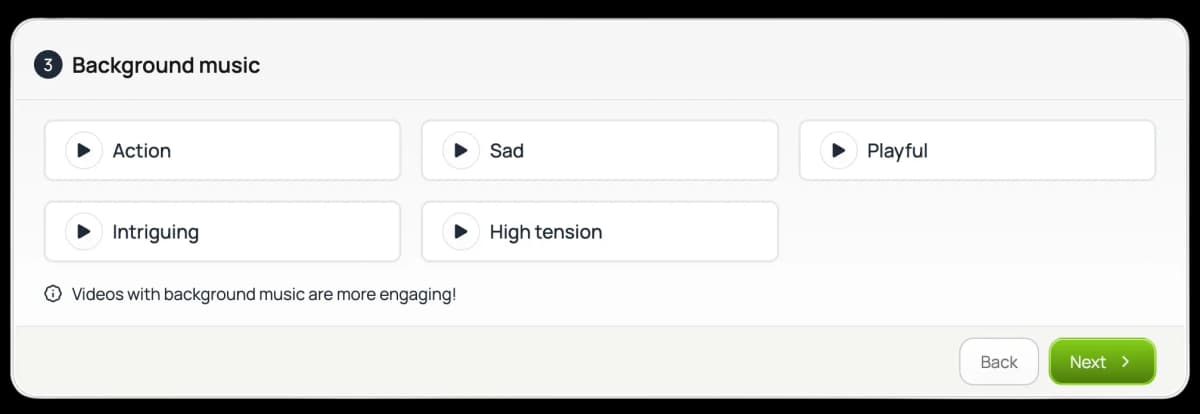Screen dimensions: 1200x414
Task: Click the play icon for Playful
Action: point(838,150)
